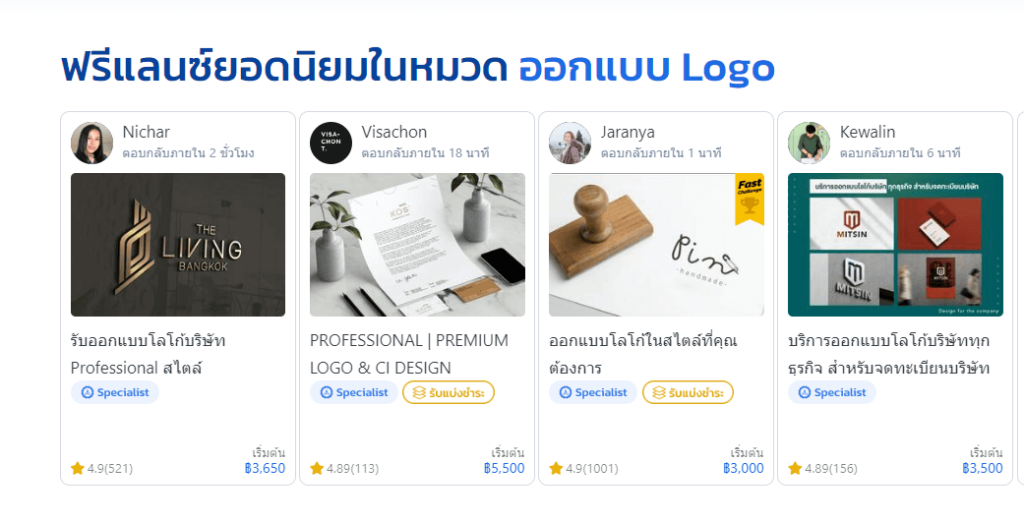Open the KOS stationery mockup thumbnail
This screenshot has height=522, width=1024.
coord(417,245)
